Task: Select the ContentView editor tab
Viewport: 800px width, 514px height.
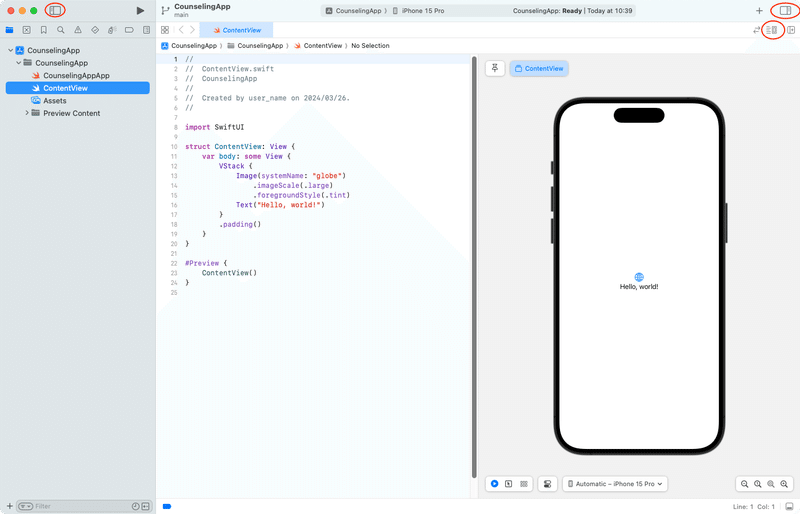Action: (x=237, y=30)
